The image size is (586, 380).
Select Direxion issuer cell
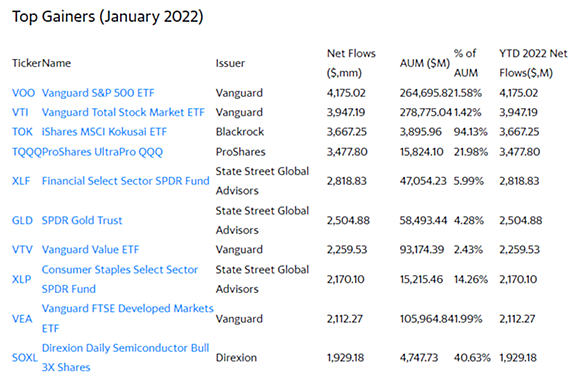236,358
